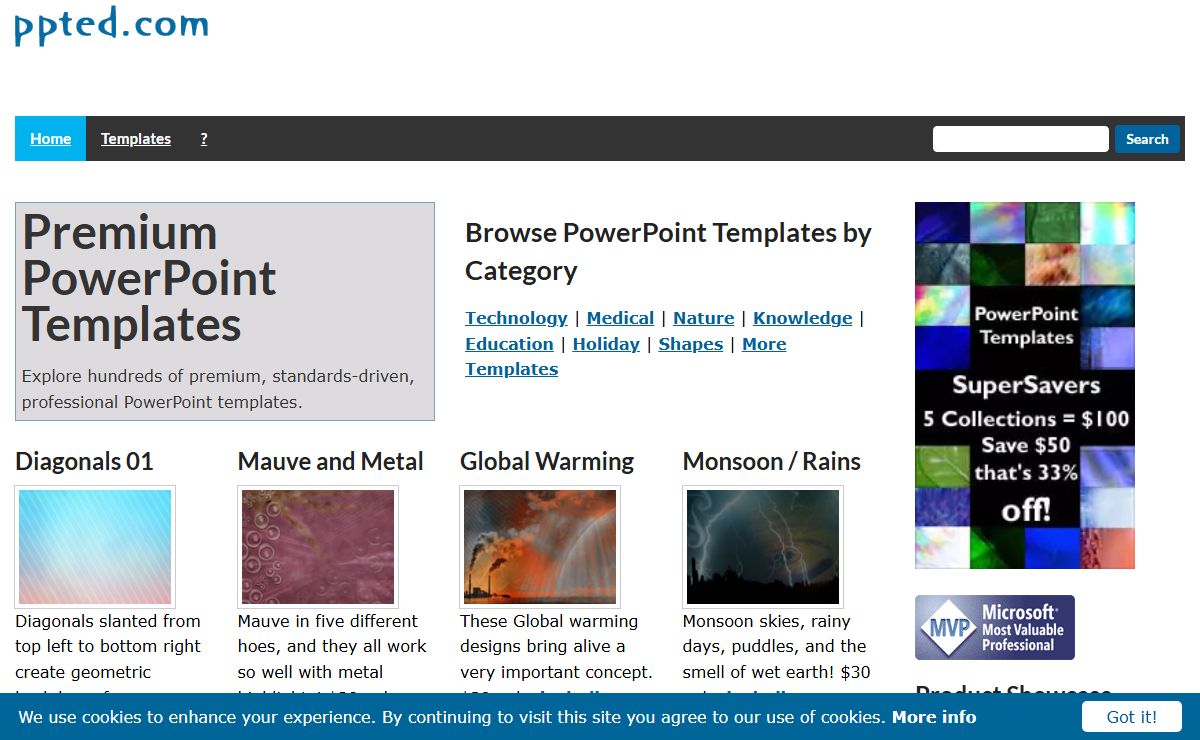
Task: Browse the Holiday category
Action: coord(606,344)
